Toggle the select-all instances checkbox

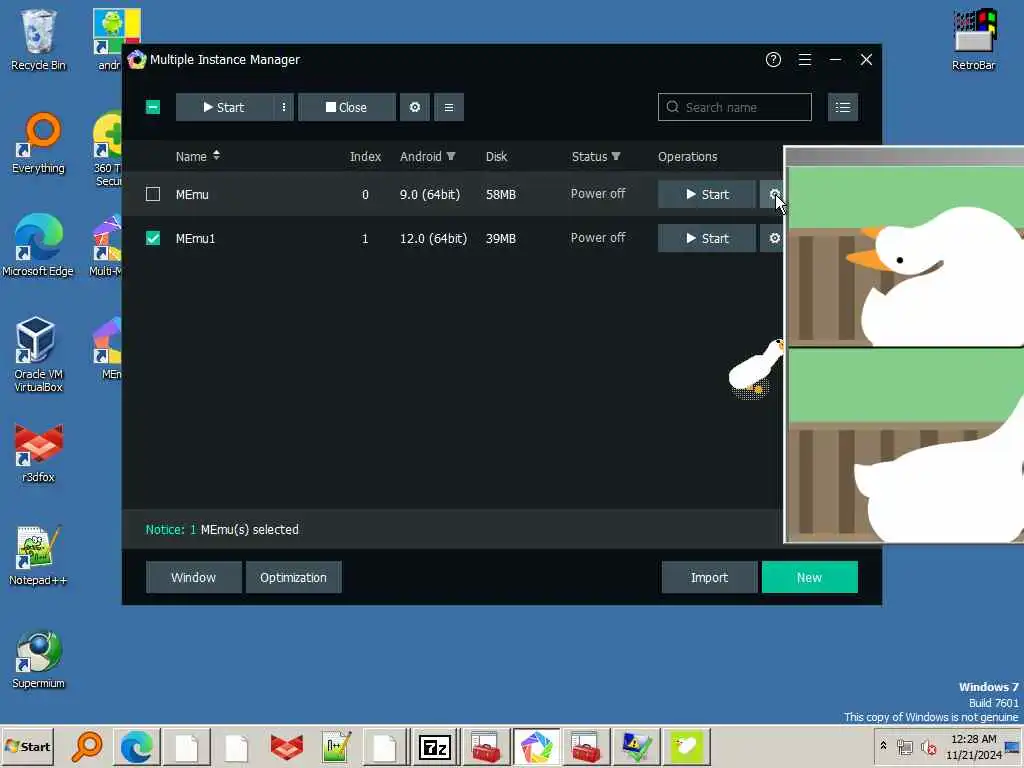[x=153, y=107]
